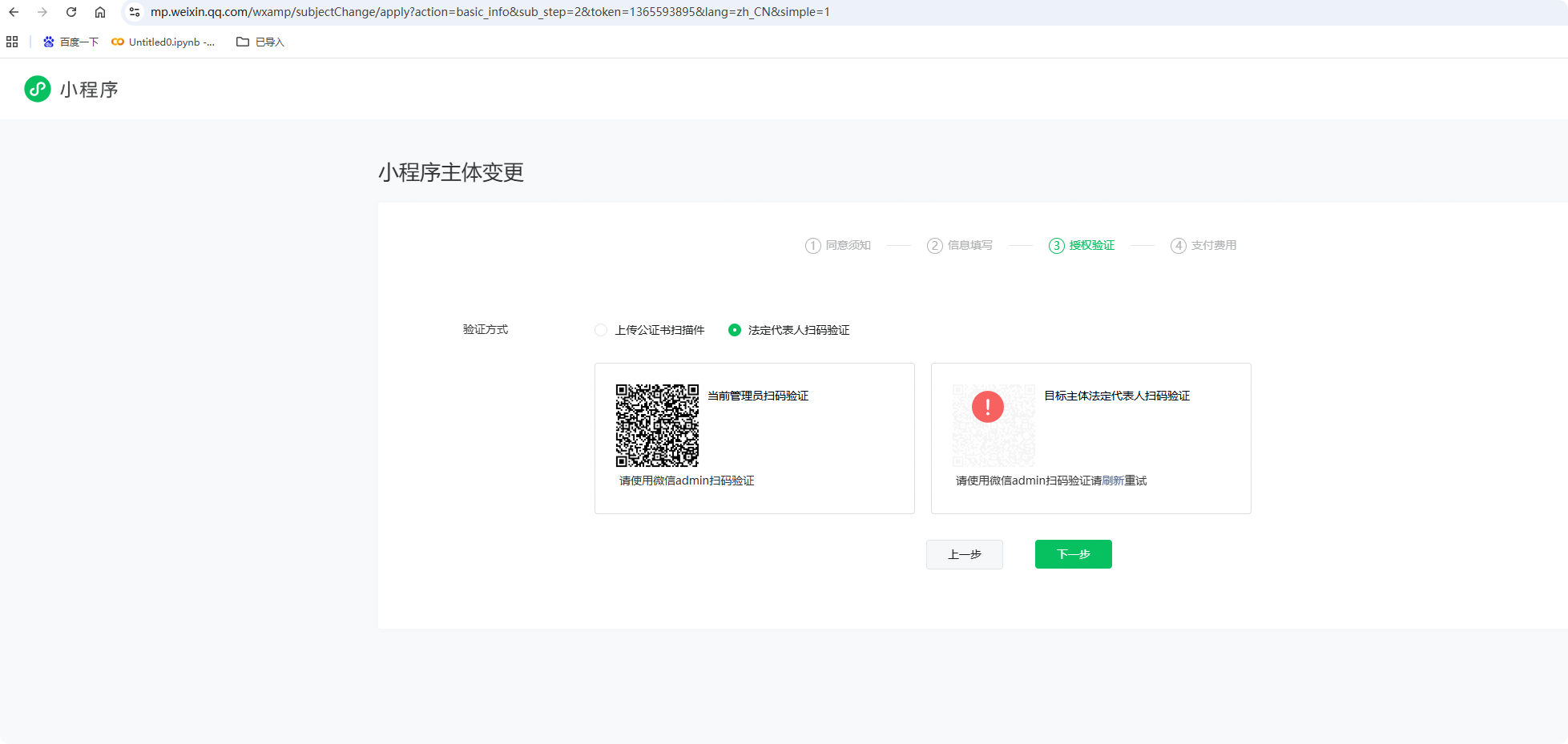This screenshot has width=1568, height=744.
Task: Click the address bar URL
Action: [x=490, y=12]
